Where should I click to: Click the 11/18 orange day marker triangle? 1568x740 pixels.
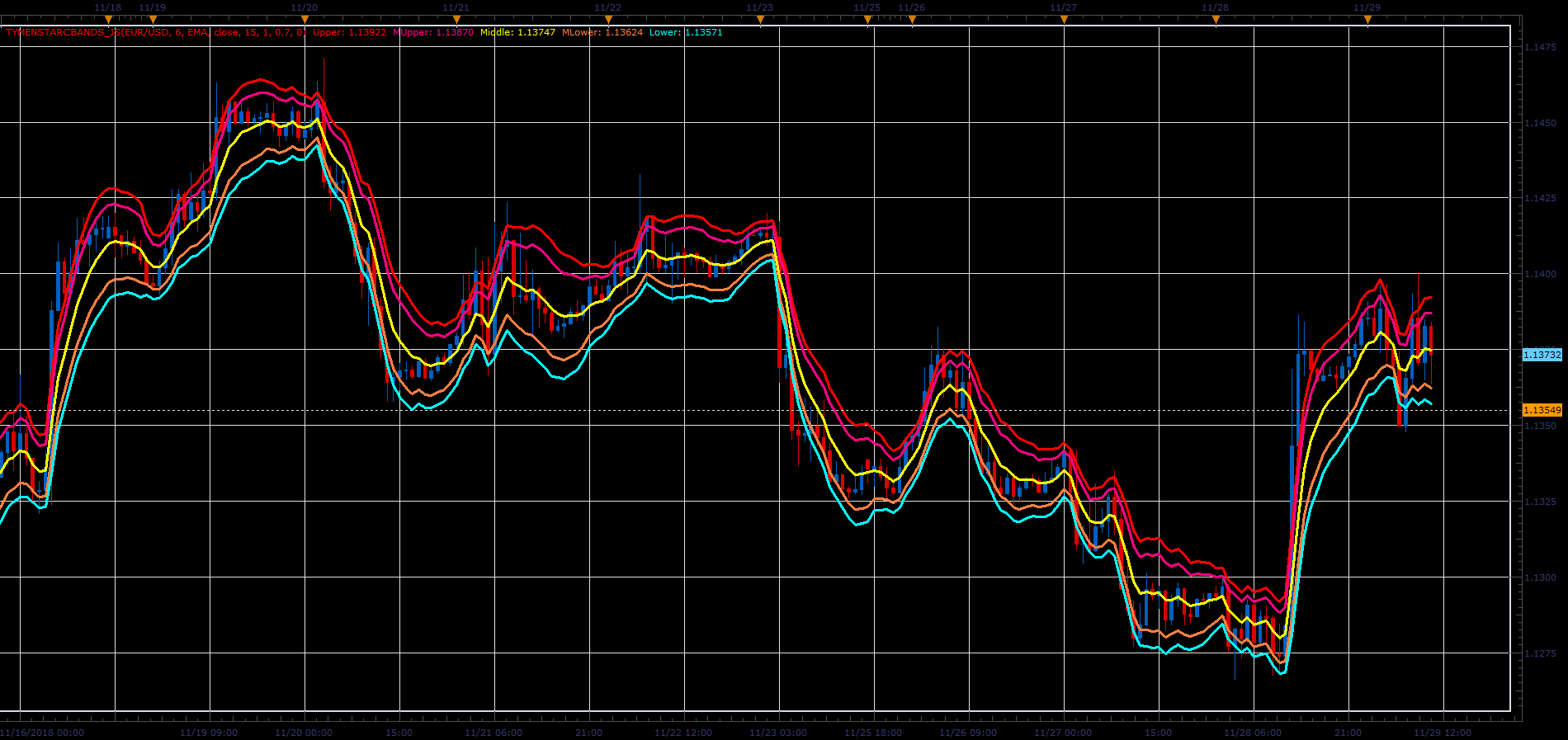108,20
